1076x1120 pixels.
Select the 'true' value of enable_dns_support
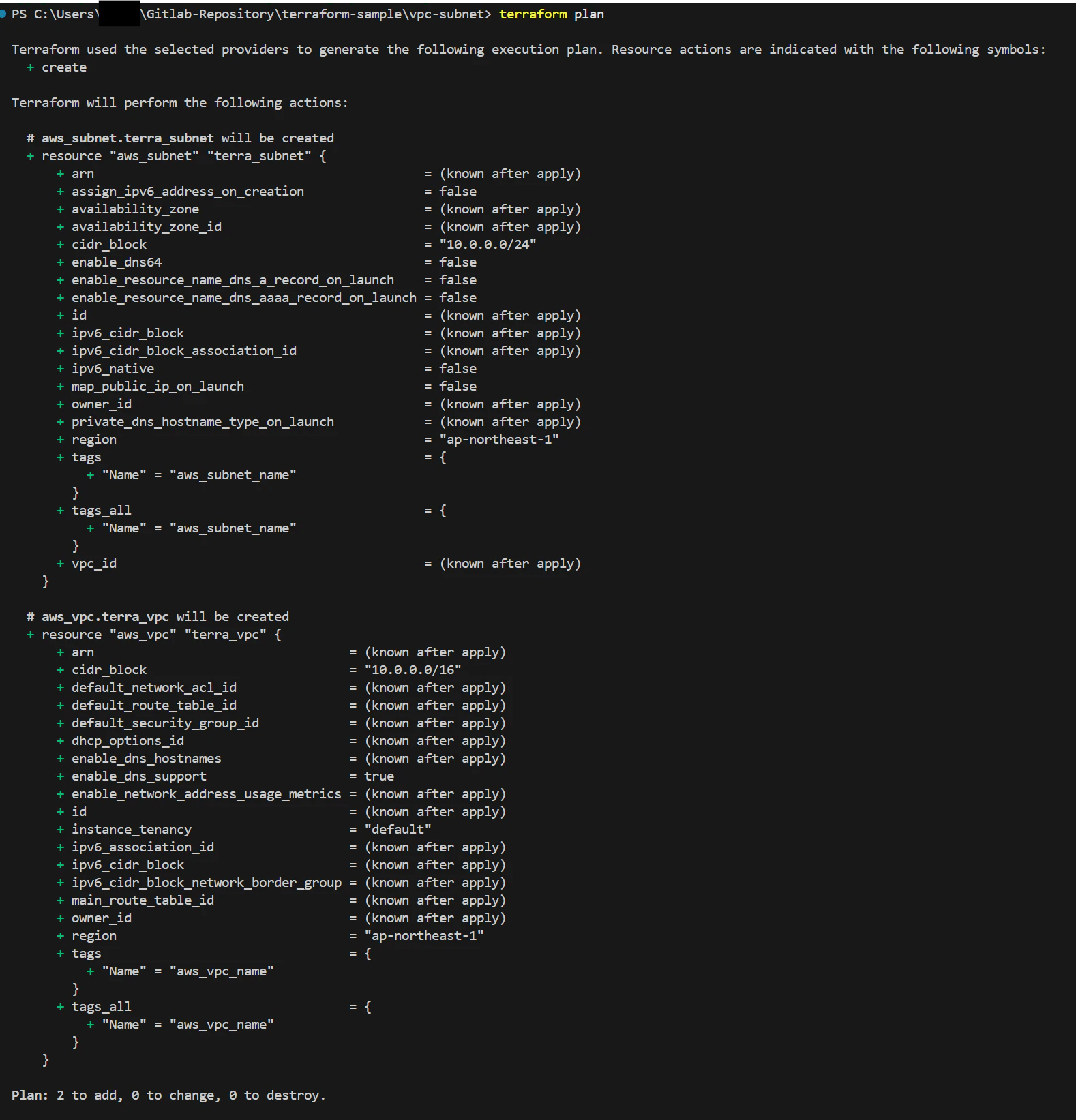pyautogui.click(x=379, y=776)
